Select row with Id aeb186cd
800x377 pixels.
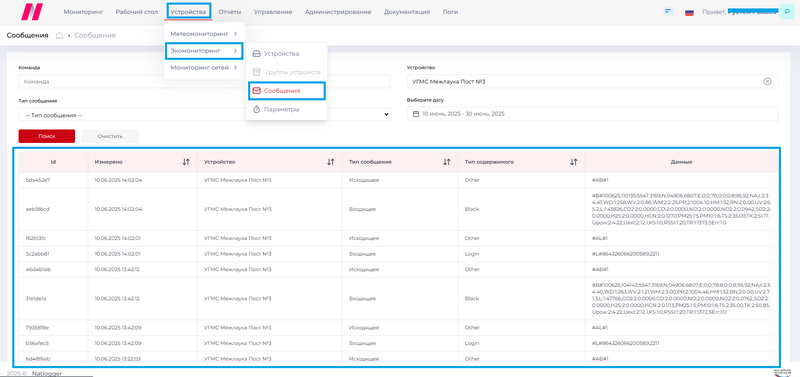pos(398,209)
